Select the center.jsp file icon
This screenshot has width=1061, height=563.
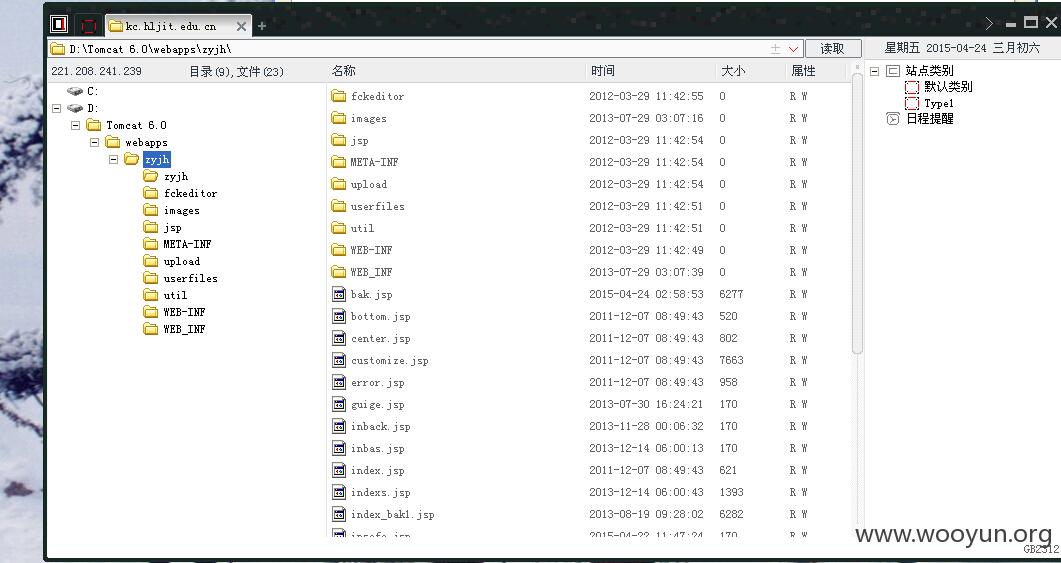339,338
